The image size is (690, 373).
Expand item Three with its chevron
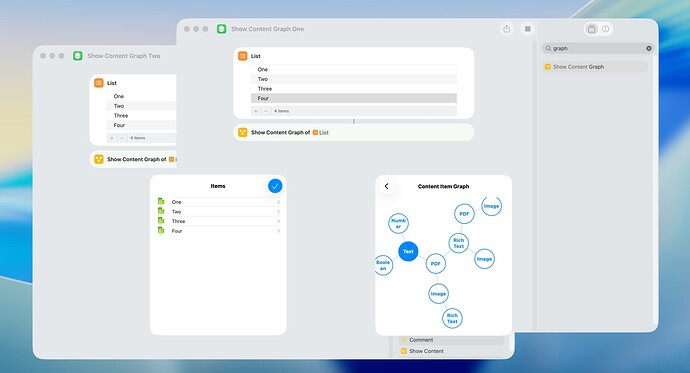279,221
